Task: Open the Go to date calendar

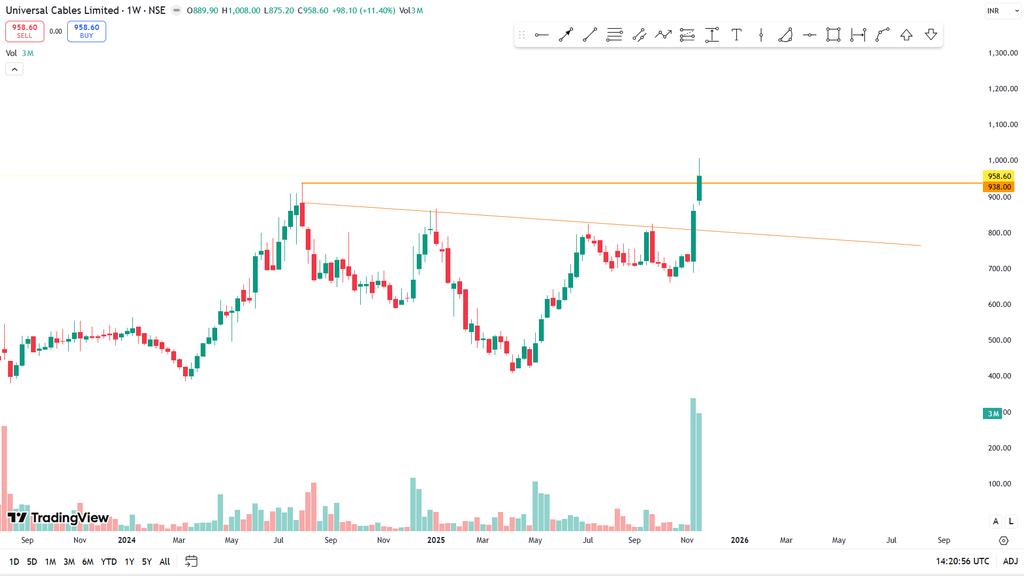Action: 191,561
